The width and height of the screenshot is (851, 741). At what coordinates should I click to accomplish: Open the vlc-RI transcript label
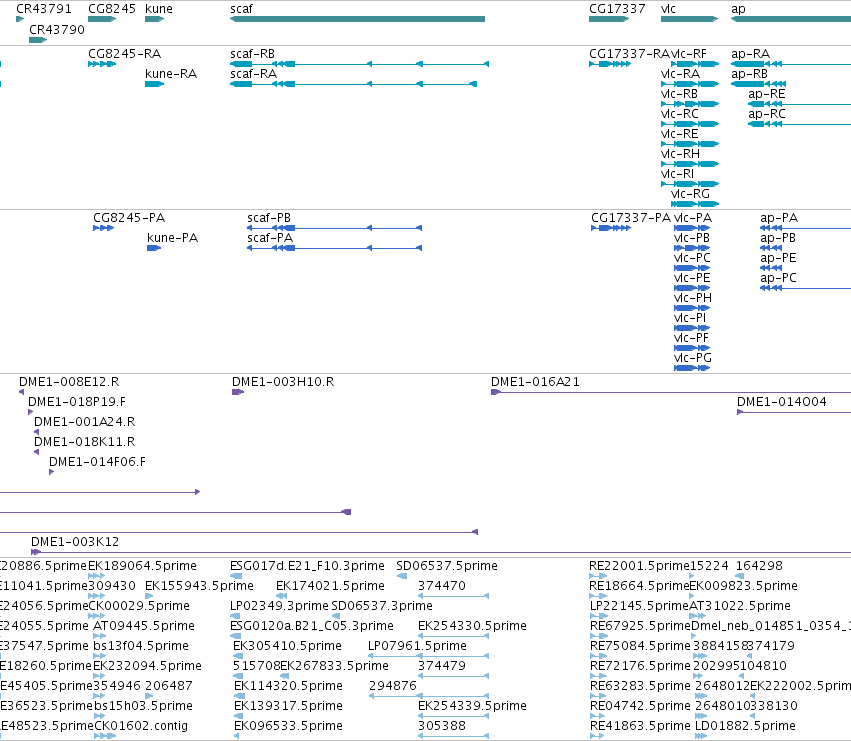pyautogui.click(x=677, y=174)
